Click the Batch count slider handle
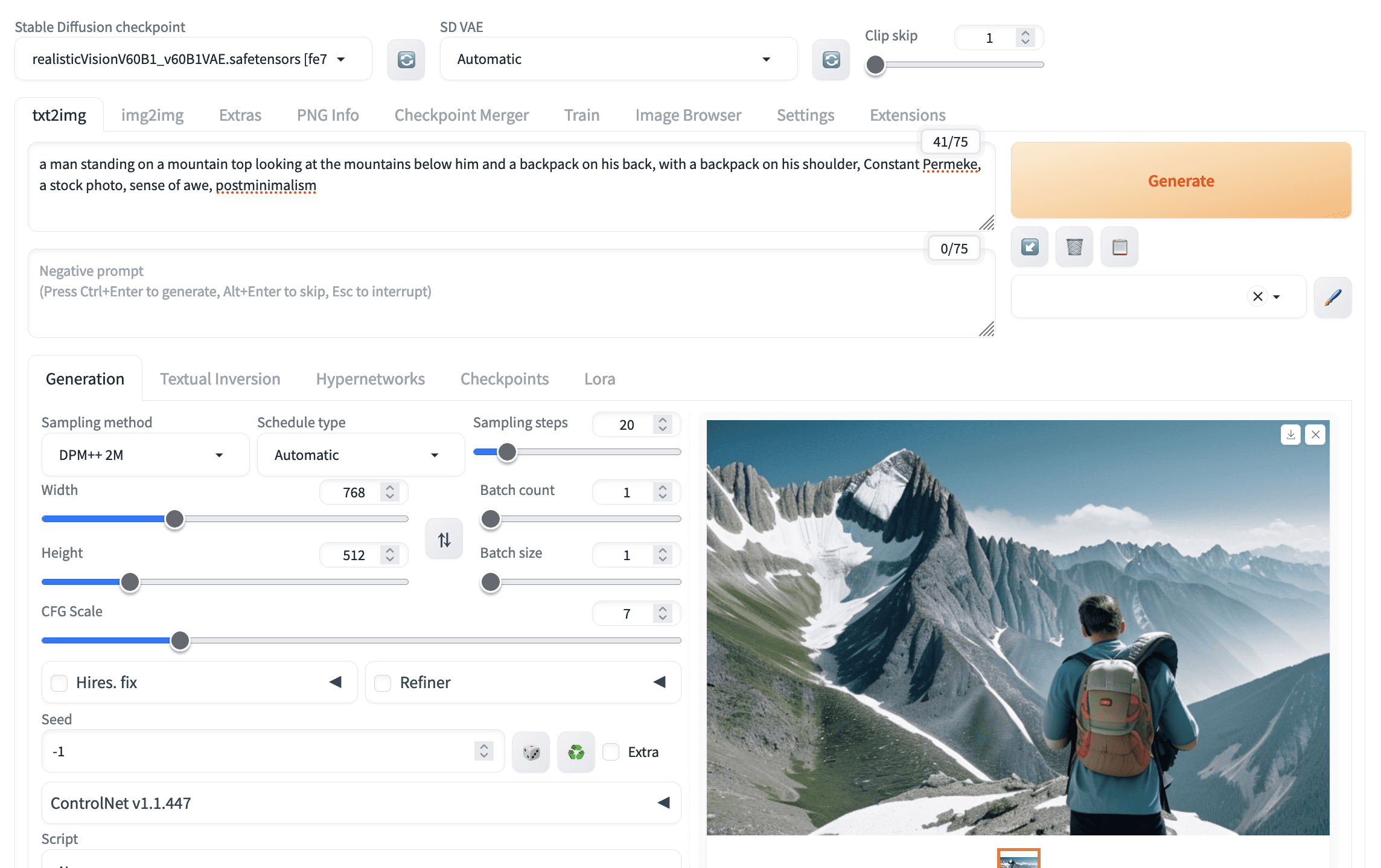Screen dimensions: 1381x868 tap(491, 519)
